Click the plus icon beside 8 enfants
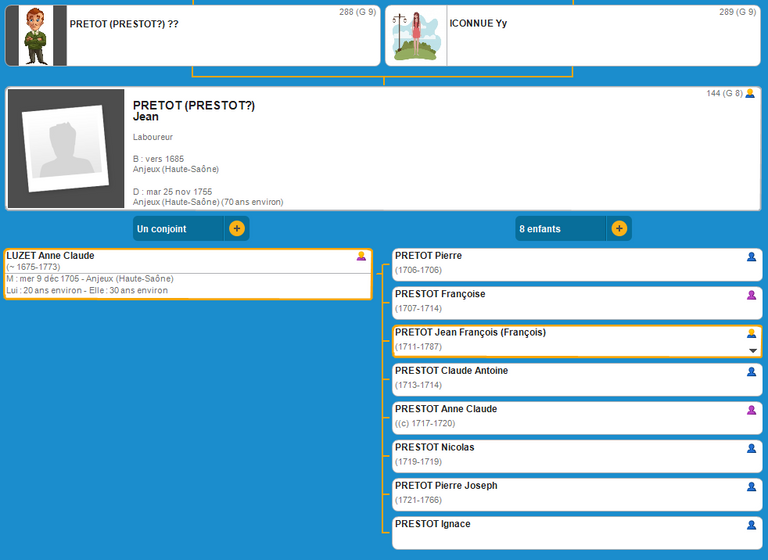 (x=619, y=229)
